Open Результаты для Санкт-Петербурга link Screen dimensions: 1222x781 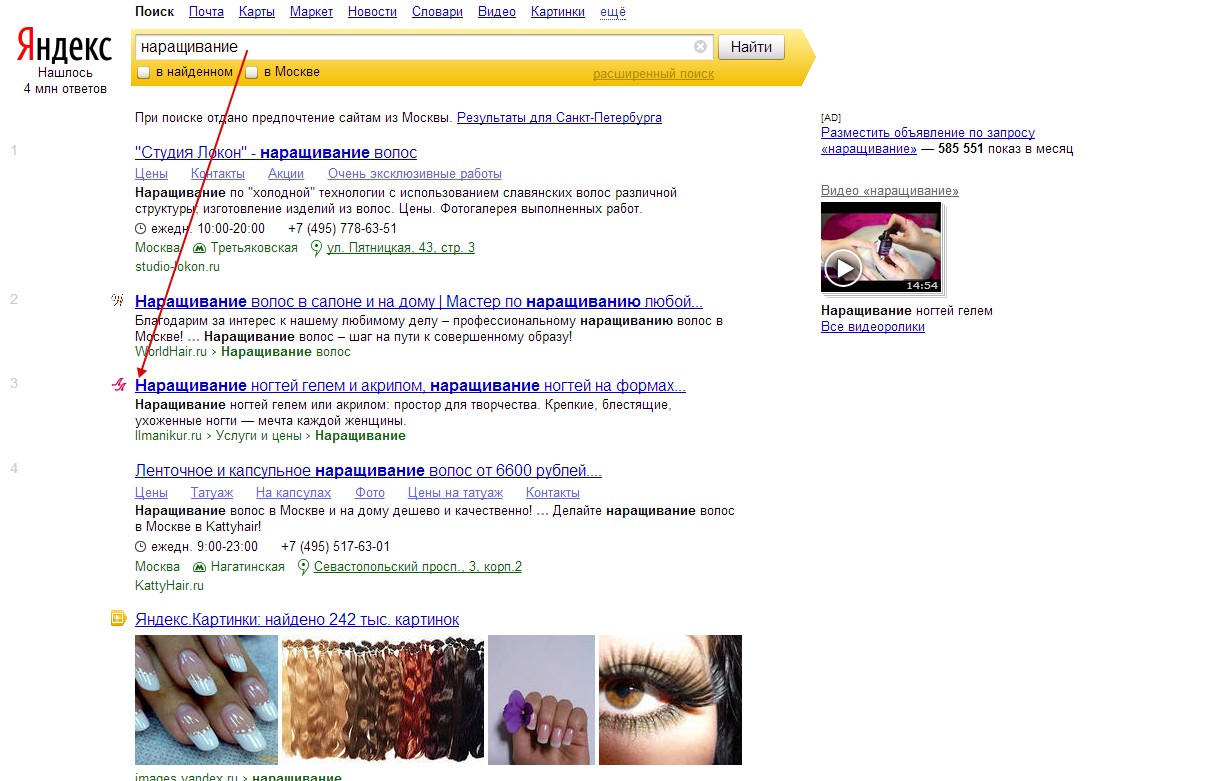pyautogui.click(x=559, y=118)
